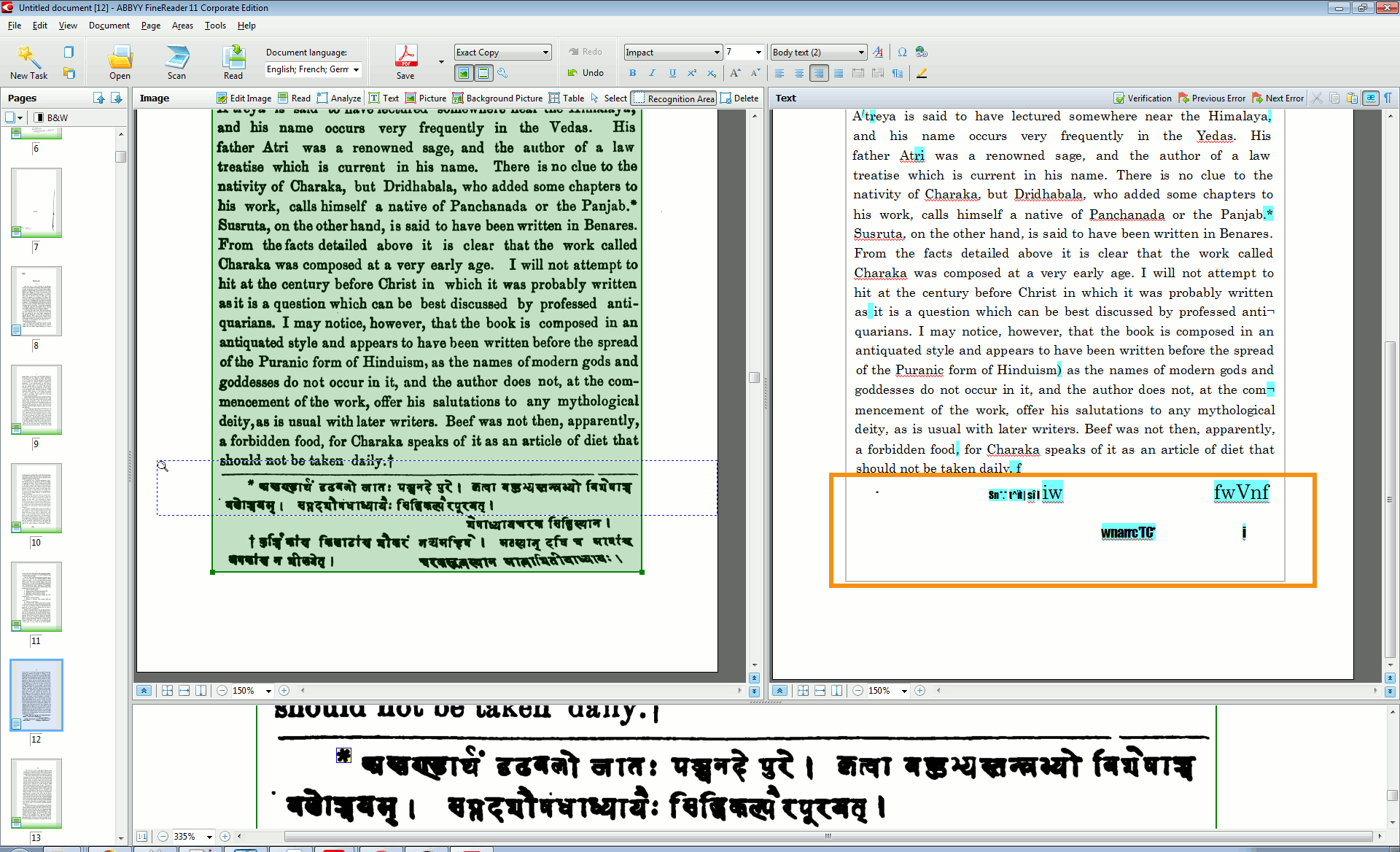
Task: Toggle right text alignment
Action: click(819, 73)
